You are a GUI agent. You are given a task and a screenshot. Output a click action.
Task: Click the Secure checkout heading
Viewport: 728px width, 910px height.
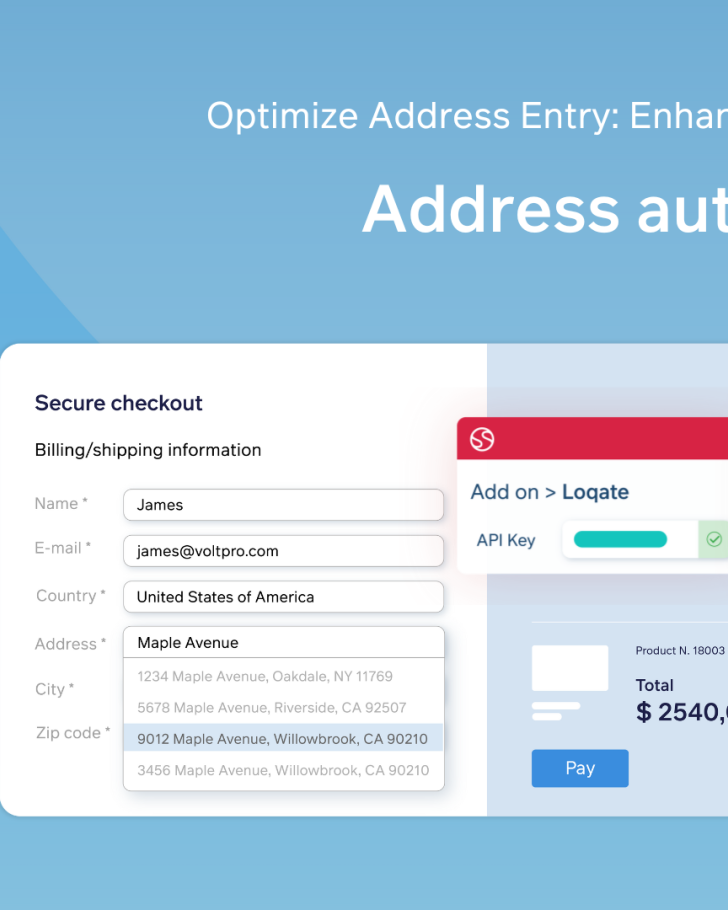118,403
